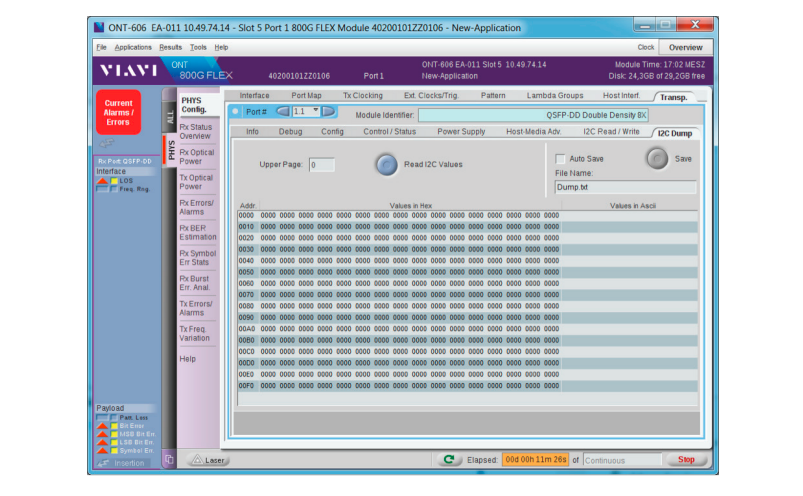The width and height of the screenshot is (803, 496).
Task: Open the Config sub-tab
Action: tap(332, 132)
